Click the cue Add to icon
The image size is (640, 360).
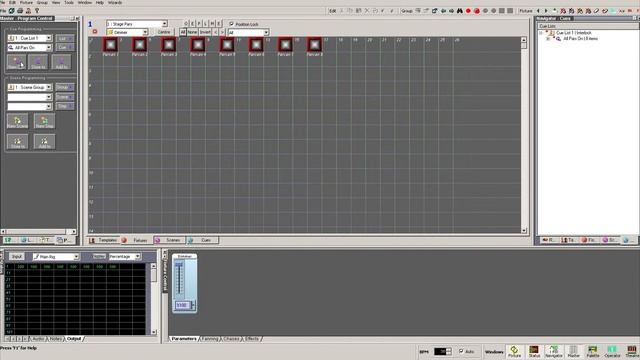[61, 62]
